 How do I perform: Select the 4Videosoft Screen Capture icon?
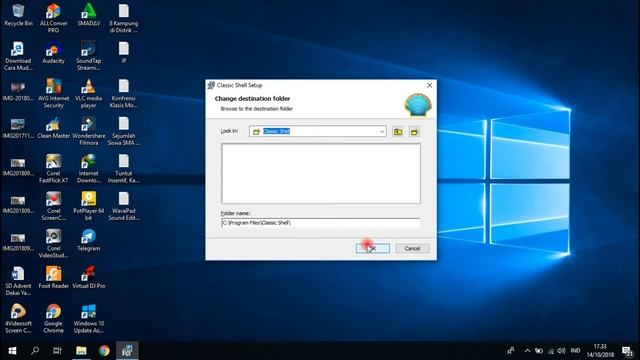coord(18,319)
